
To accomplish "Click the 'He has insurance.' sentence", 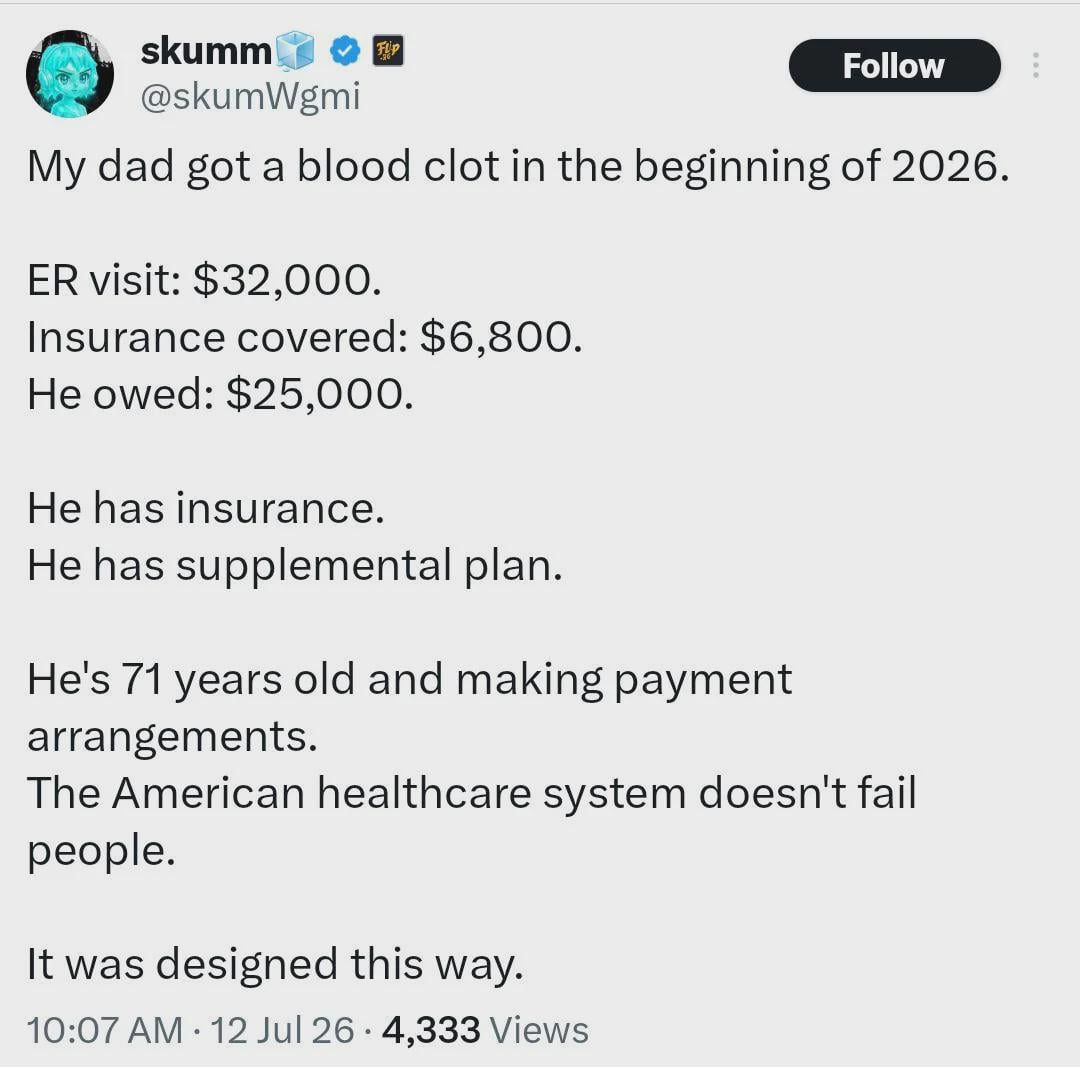I will point(205,508).
